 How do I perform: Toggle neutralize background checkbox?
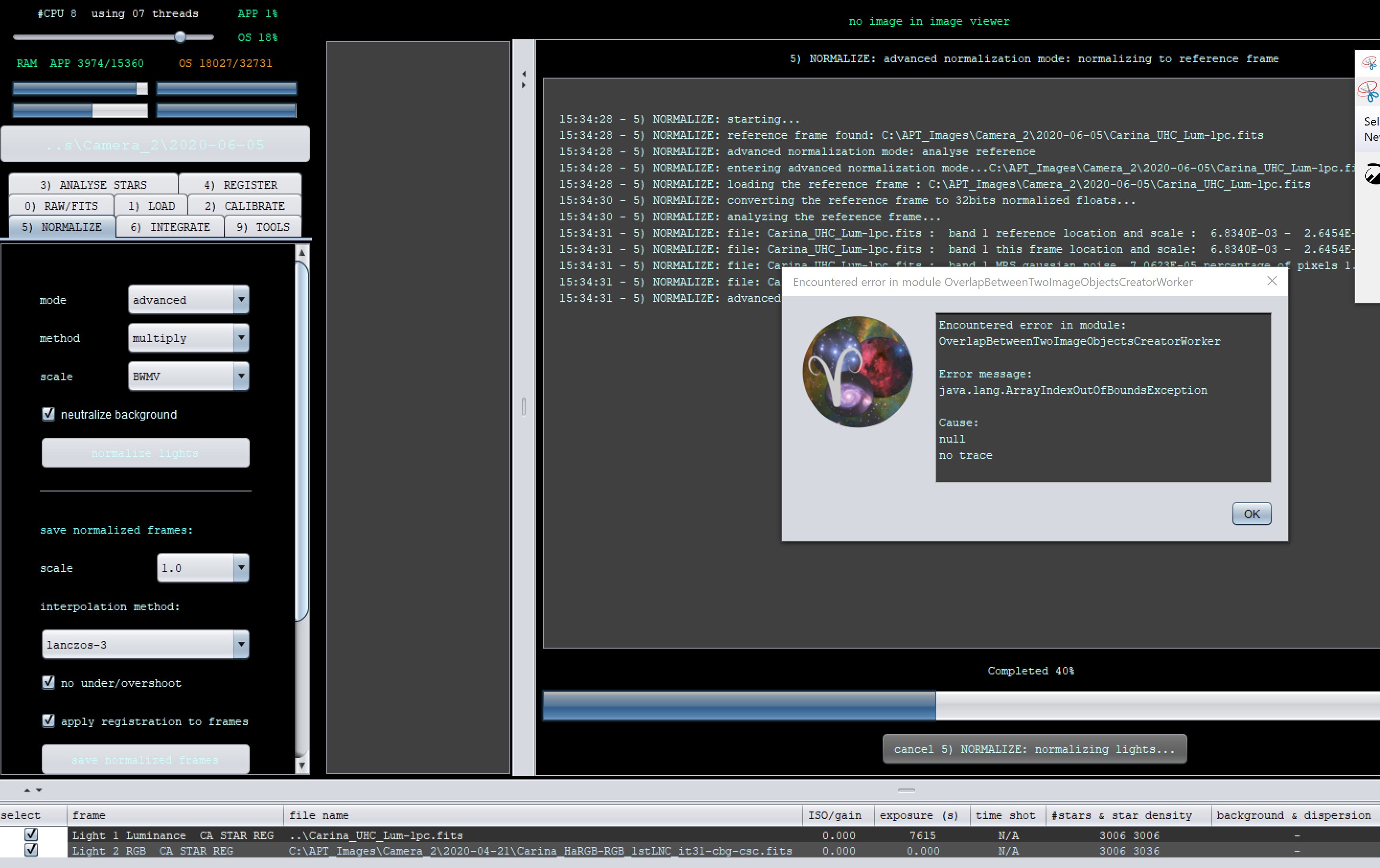point(49,414)
